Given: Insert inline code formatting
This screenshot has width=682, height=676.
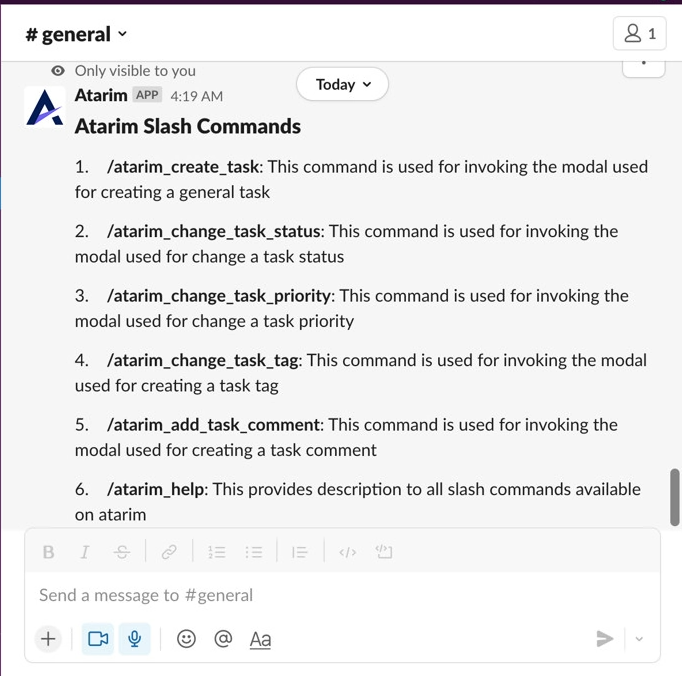Looking at the screenshot, I should [x=347, y=552].
